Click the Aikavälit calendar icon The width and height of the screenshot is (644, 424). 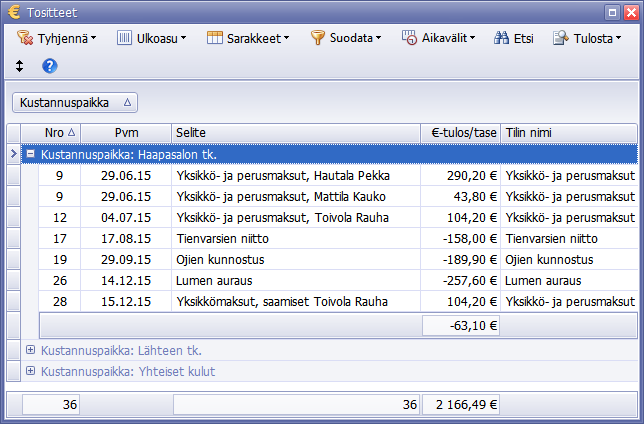click(409, 38)
